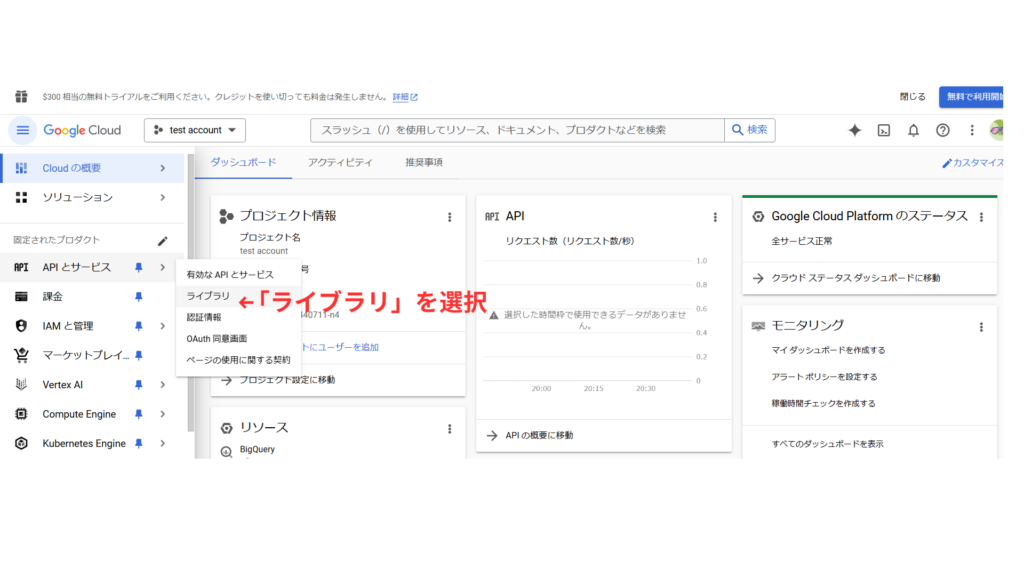Open the hamburger navigation menu
The width and height of the screenshot is (1024, 576).
(23, 130)
